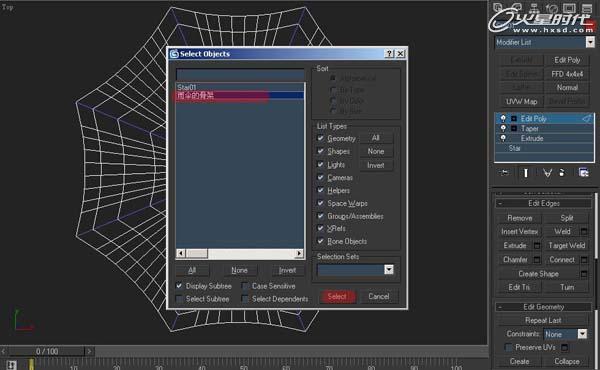
Task: Toggle Show End Result icon
Action: tap(526, 173)
